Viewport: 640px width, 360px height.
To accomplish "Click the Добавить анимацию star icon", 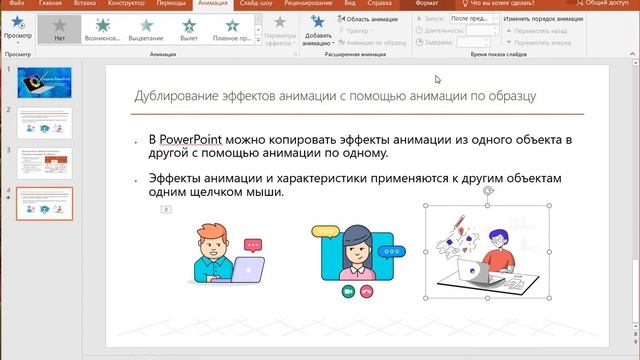I will click(x=318, y=21).
